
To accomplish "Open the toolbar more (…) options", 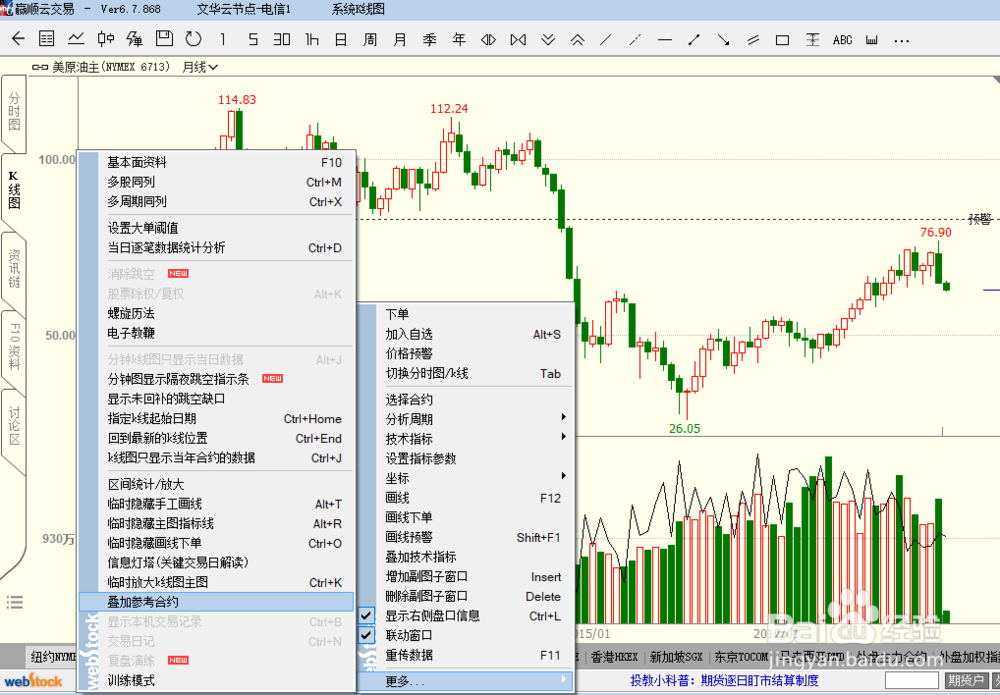I will tap(901, 40).
